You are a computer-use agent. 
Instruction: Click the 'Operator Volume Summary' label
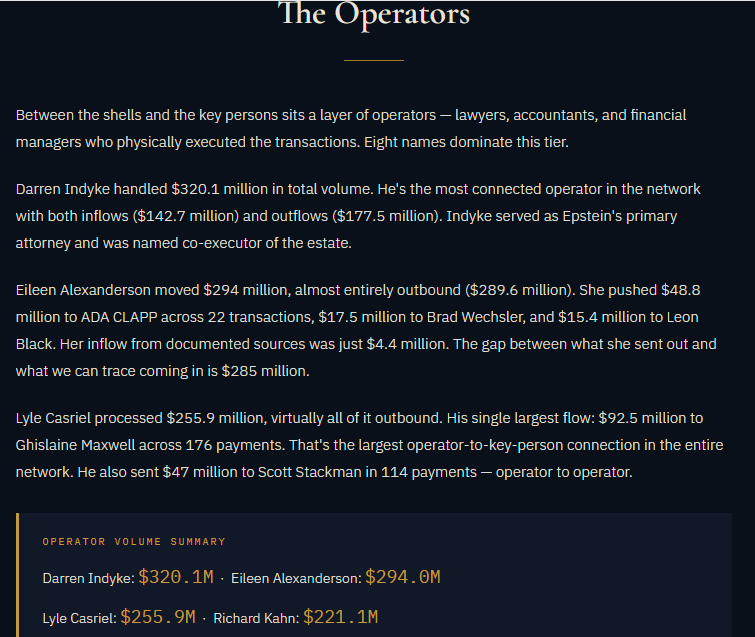(134, 542)
